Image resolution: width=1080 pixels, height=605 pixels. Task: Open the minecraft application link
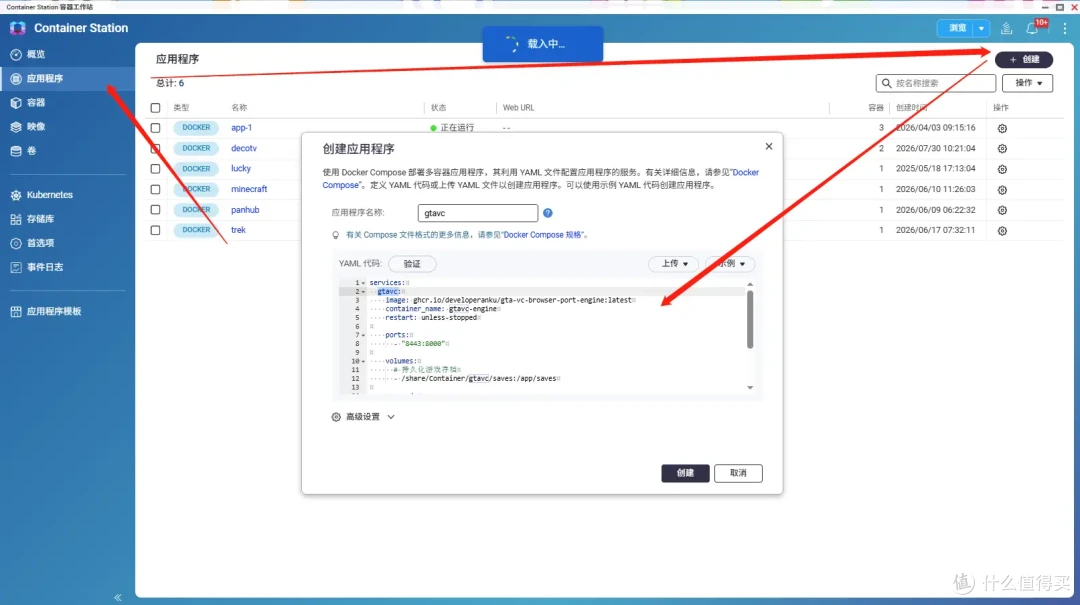[249, 189]
